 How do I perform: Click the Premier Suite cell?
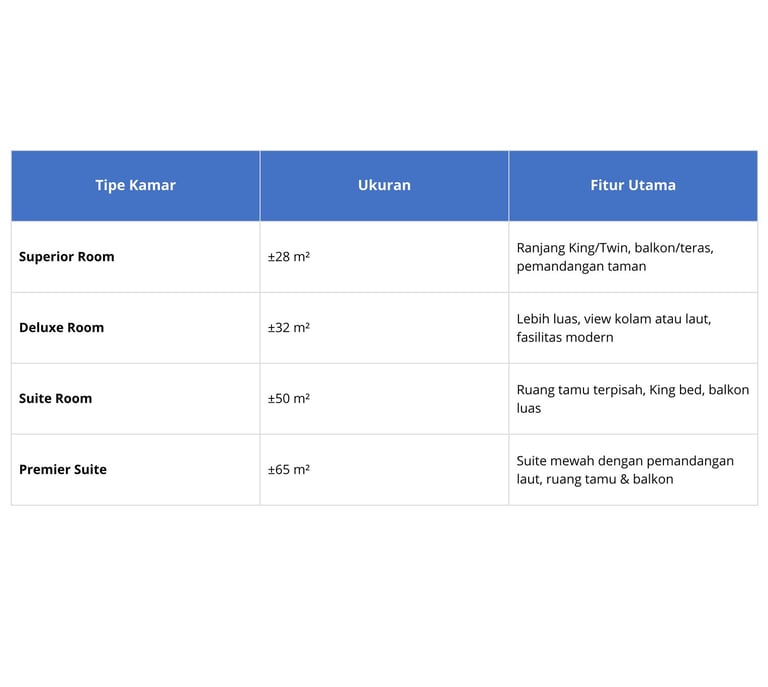tap(63, 470)
